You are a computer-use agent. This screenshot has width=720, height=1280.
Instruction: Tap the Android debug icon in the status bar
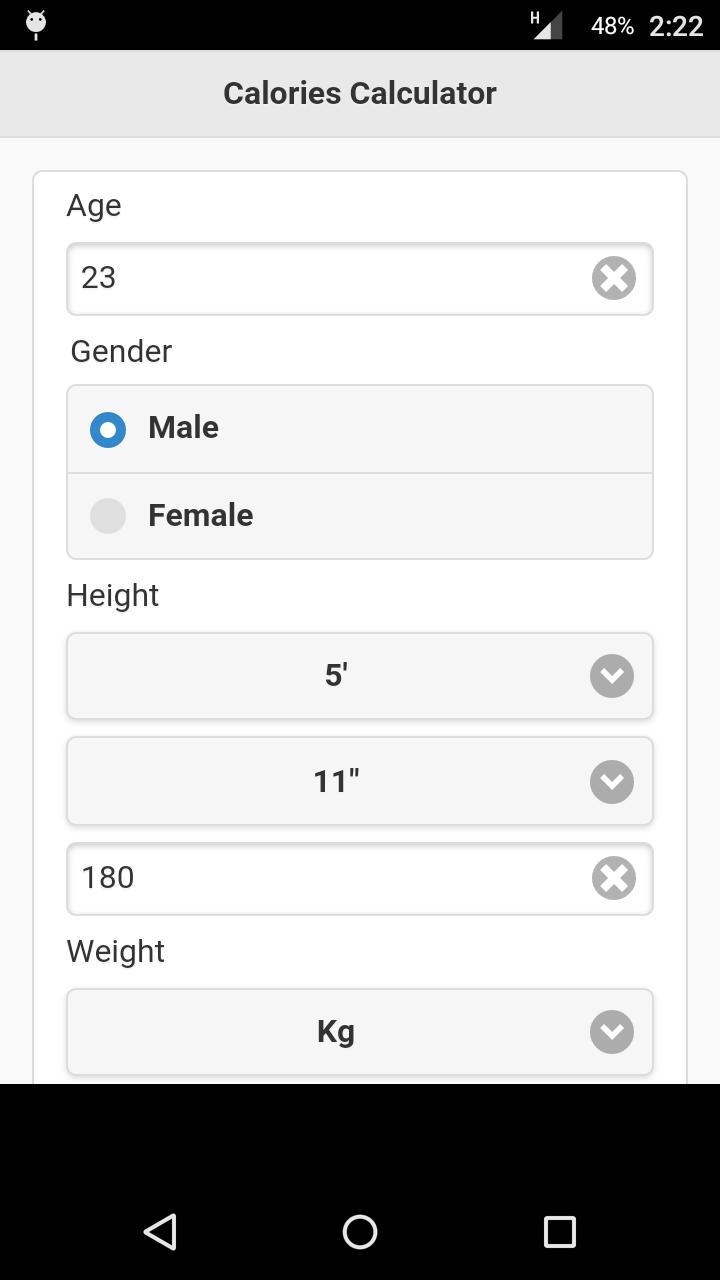click(x=34, y=24)
